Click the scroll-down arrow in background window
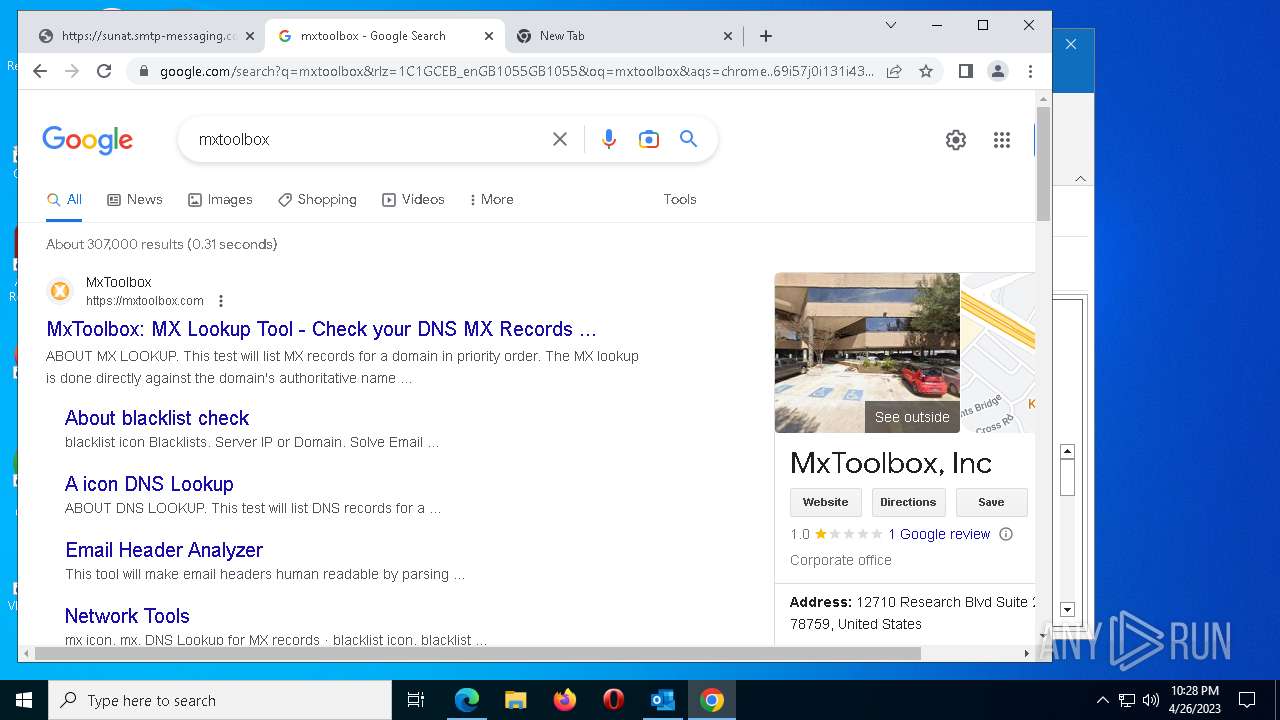This screenshot has width=1280, height=720. click(1067, 610)
